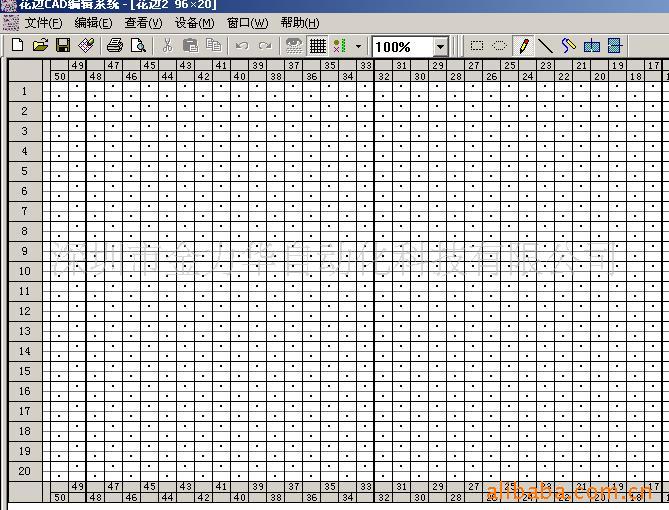Toggle the grid display button

pos(317,46)
